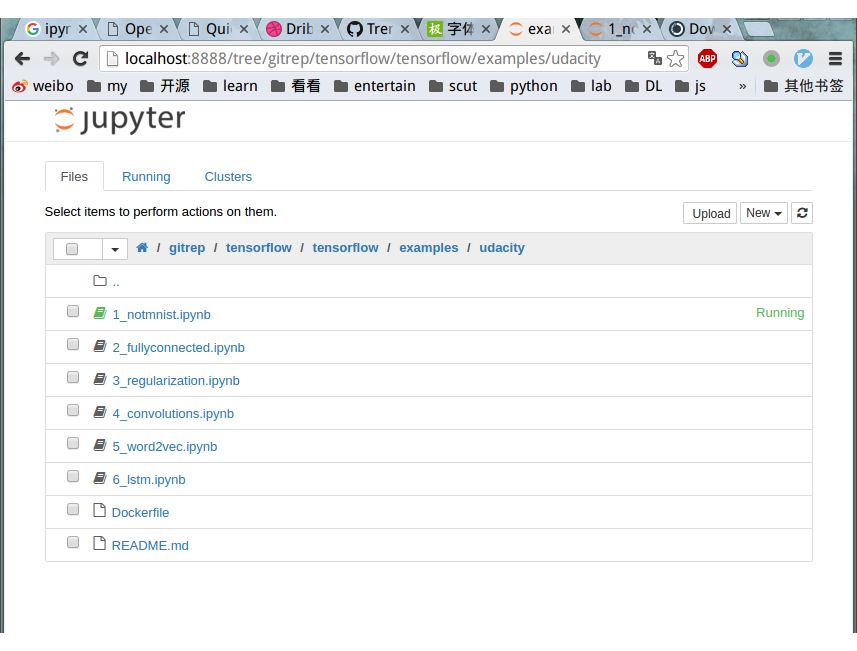Check the box for 4_convolutions.ipynb

[73, 410]
